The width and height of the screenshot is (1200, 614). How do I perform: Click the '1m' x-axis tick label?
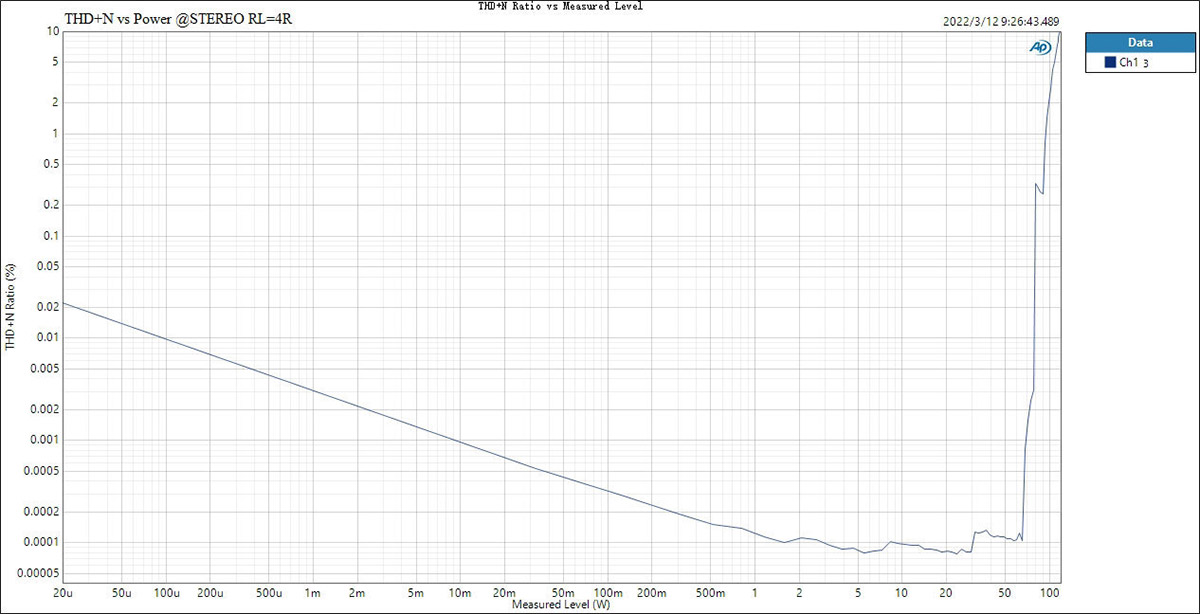click(x=313, y=591)
